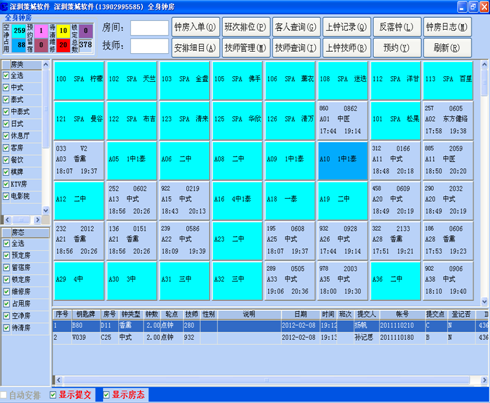Toggle 预定房 status checkbox
490x403 pixels.
(6, 255)
